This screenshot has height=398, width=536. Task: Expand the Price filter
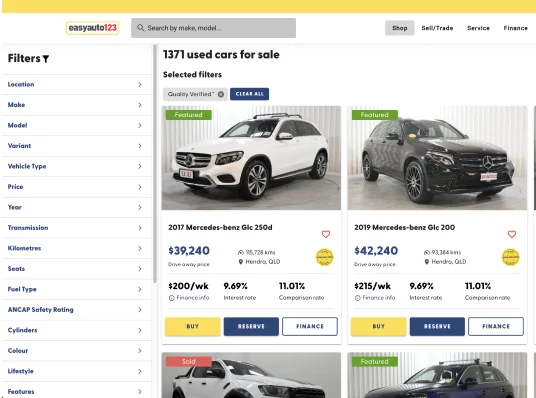coord(77,187)
